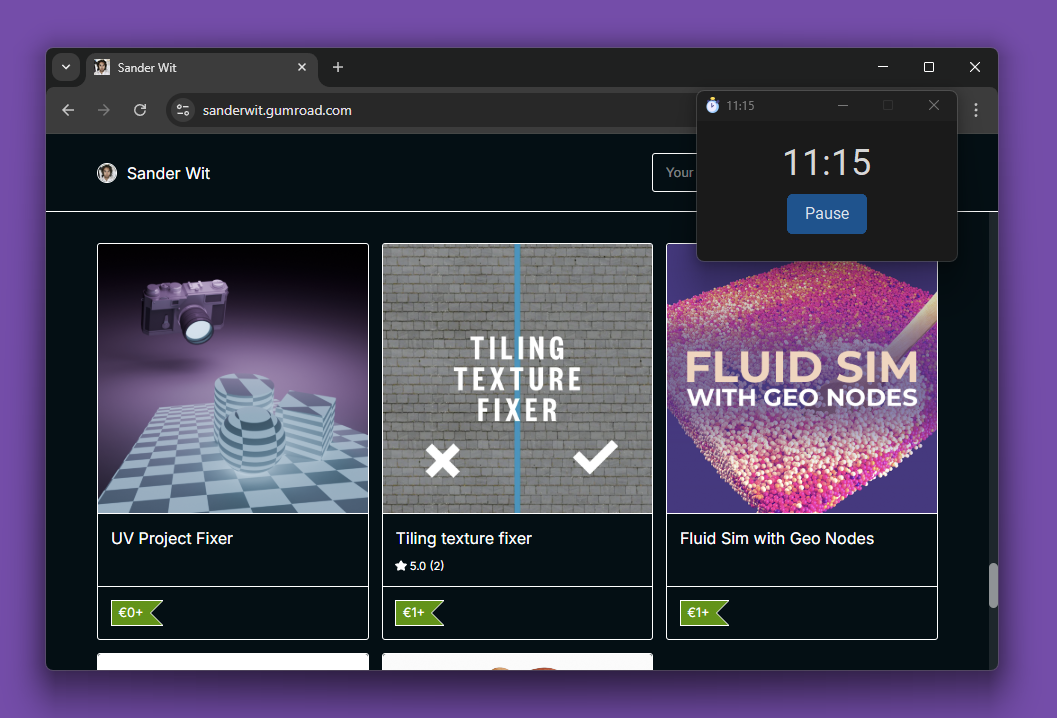The width and height of the screenshot is (1057, 718).
Task: Click the email subscribe input field
Action: (674, 173)
